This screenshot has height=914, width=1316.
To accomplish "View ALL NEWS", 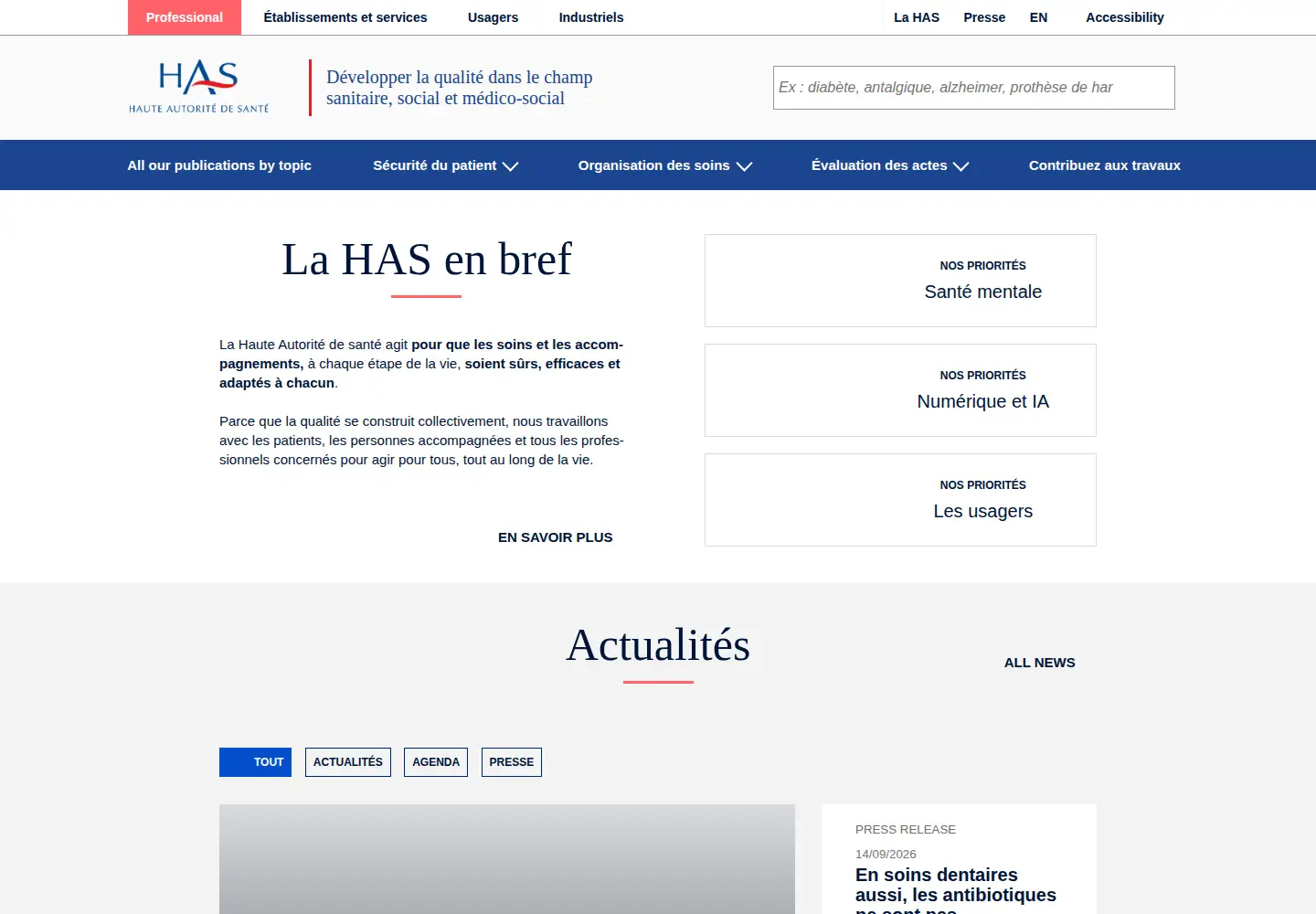I will tap(1040, 663).
